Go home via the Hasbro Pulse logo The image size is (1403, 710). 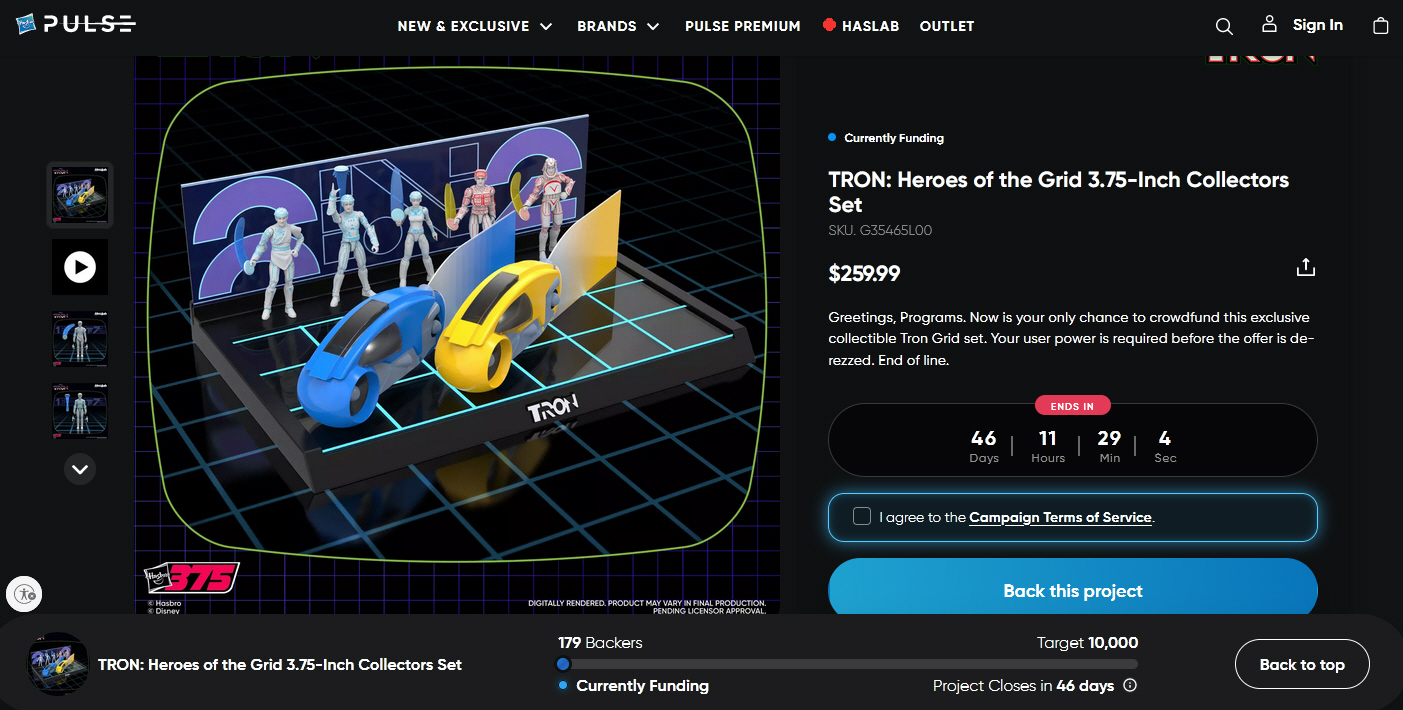75,24
